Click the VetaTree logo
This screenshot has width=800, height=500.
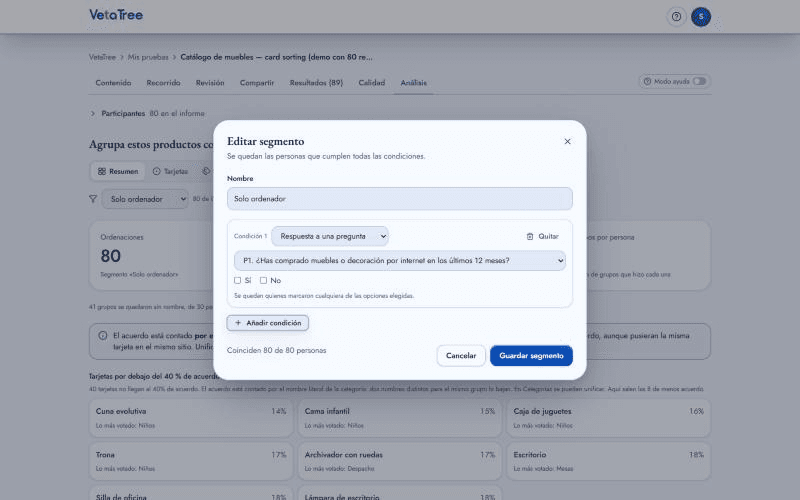click(116, 15)
